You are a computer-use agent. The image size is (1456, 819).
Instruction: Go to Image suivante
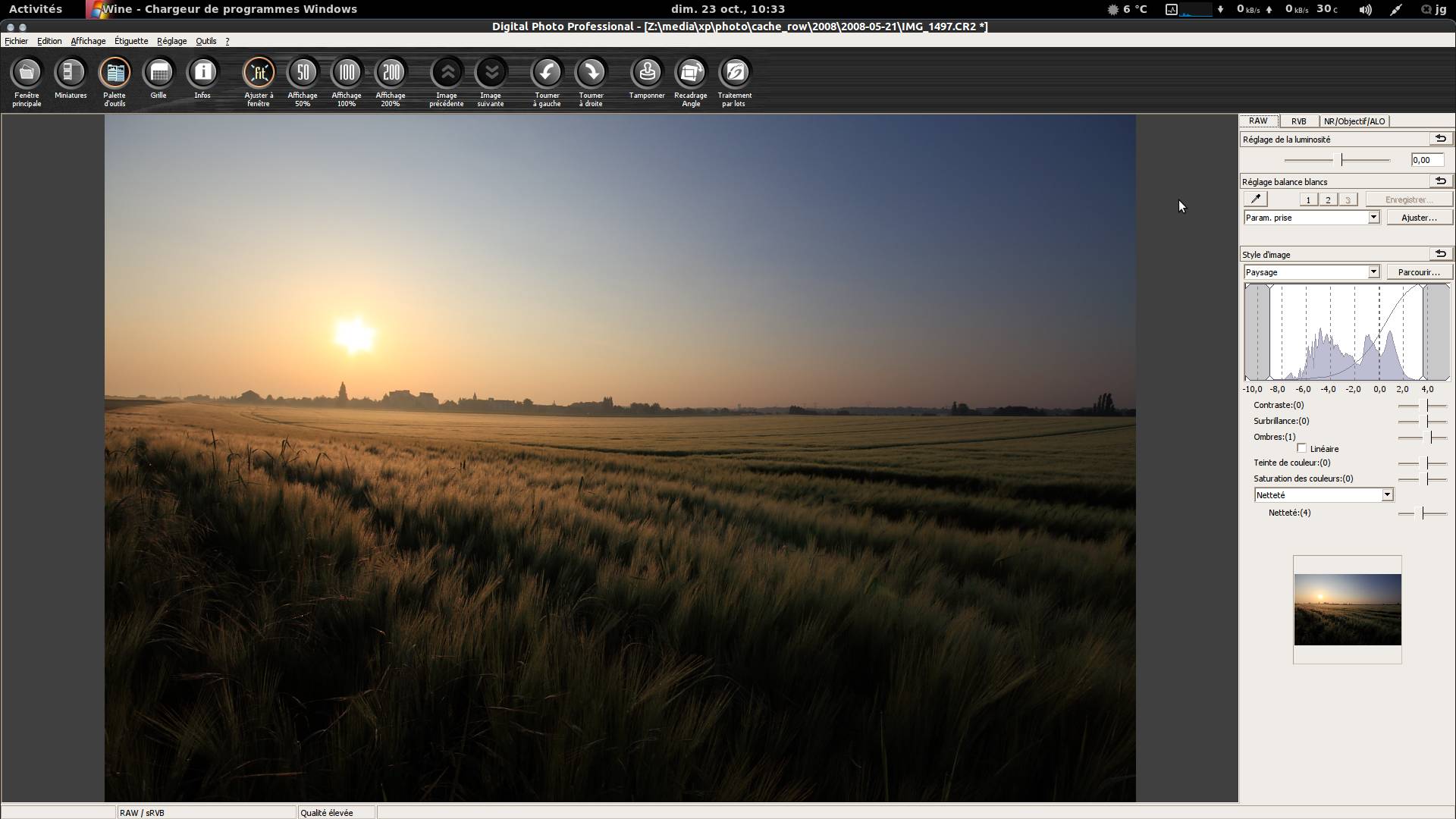tap(491, 74)
